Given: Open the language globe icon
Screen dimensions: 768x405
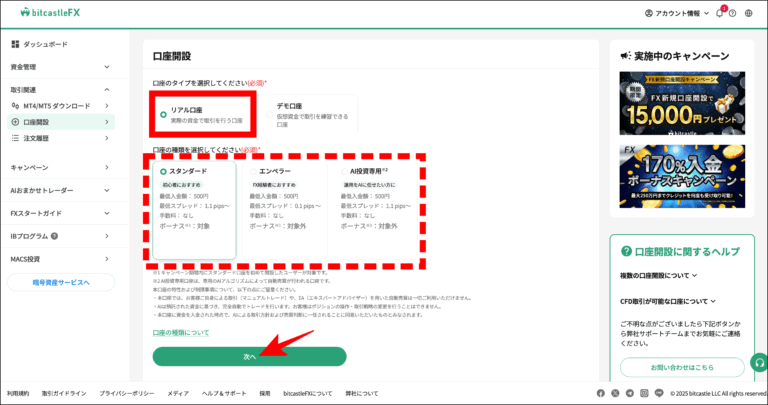Looking at the screenshot, I should (x=748, y=14).
